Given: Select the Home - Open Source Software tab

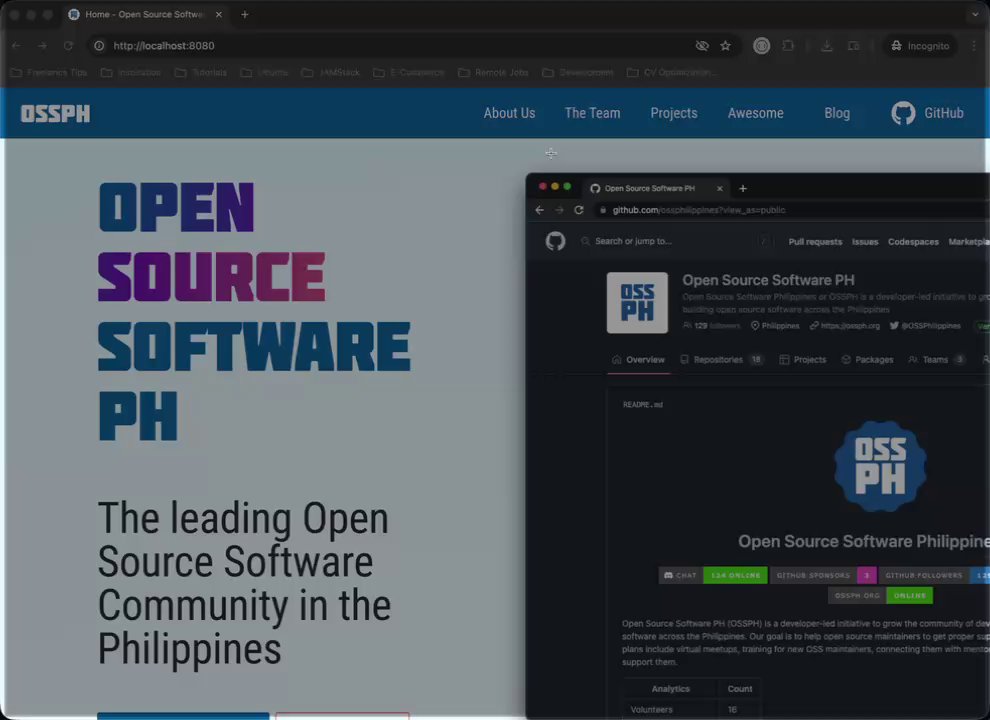Looking at the screenshot, I should pyautogui.click(x=146, y=14).
